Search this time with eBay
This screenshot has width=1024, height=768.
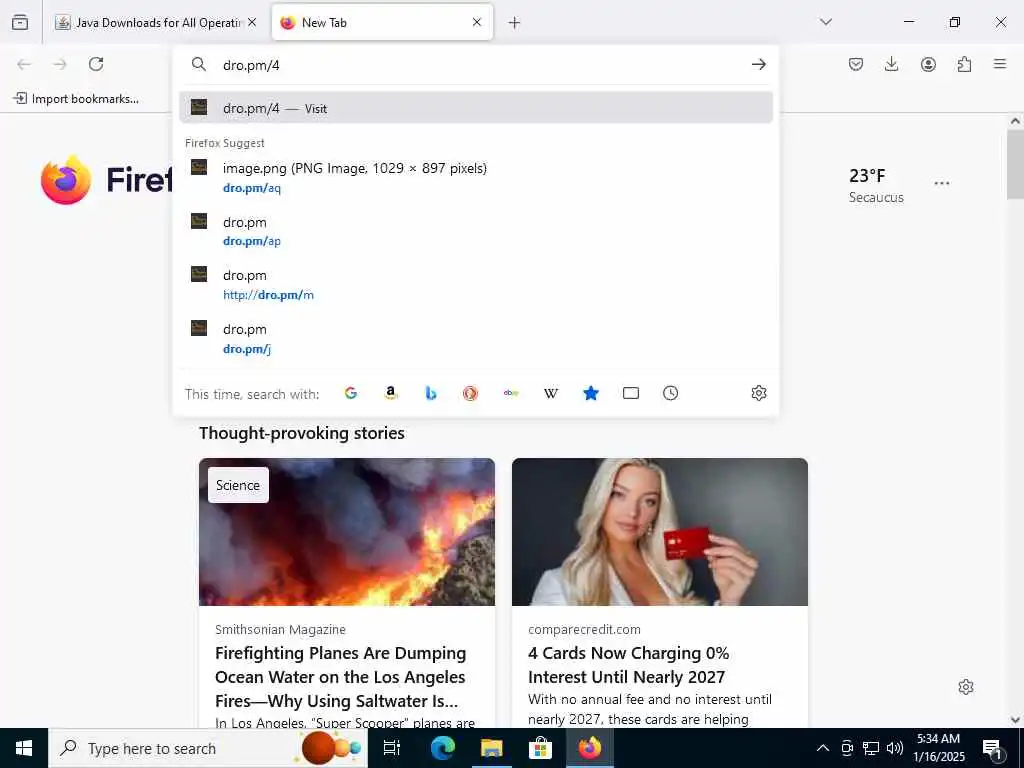(x=511, y=393)
